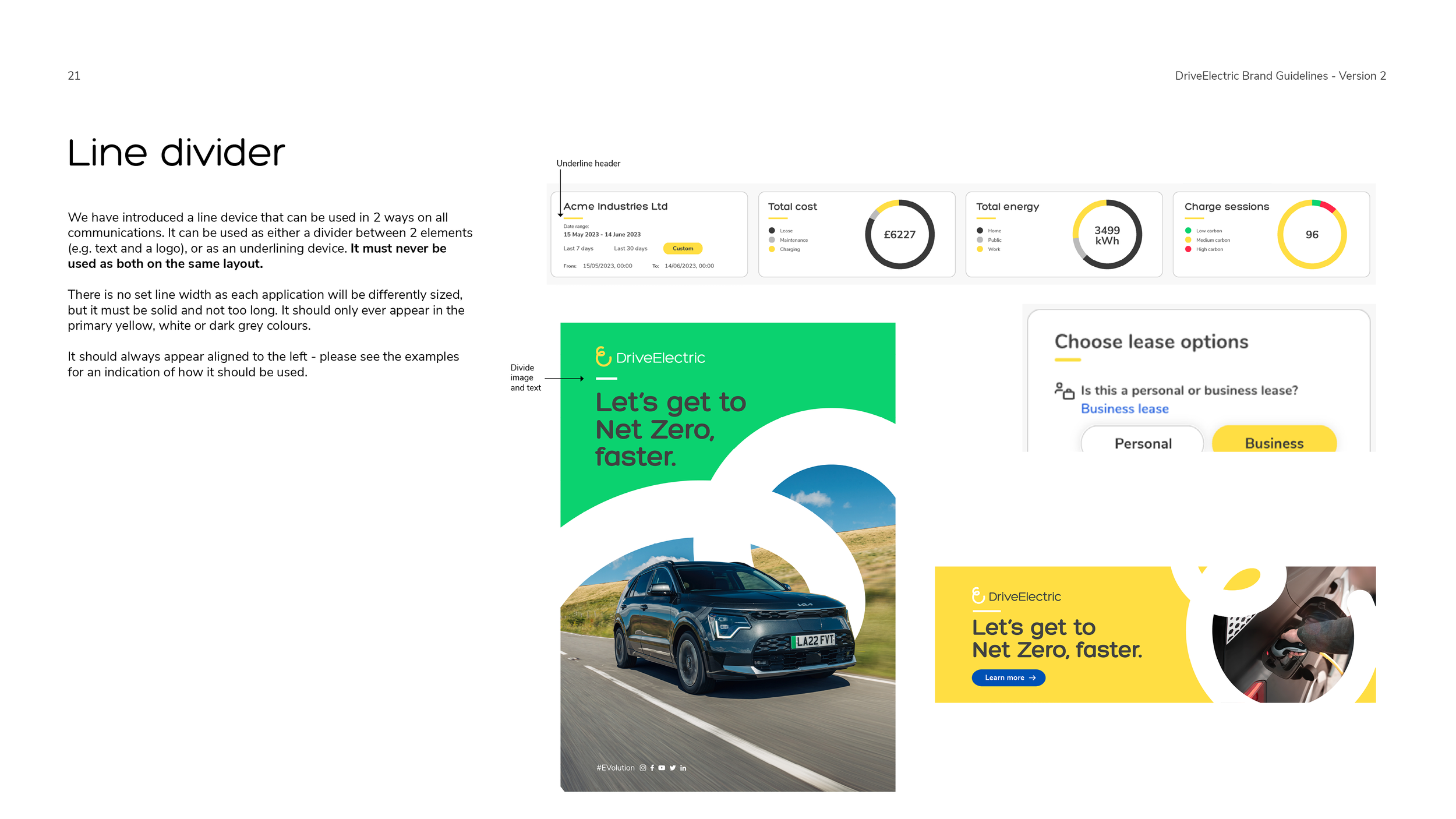The width and height of the screenshot is (1456, 819).
Task: Click the black dot next to Home
Action: (x=980, y=231)
